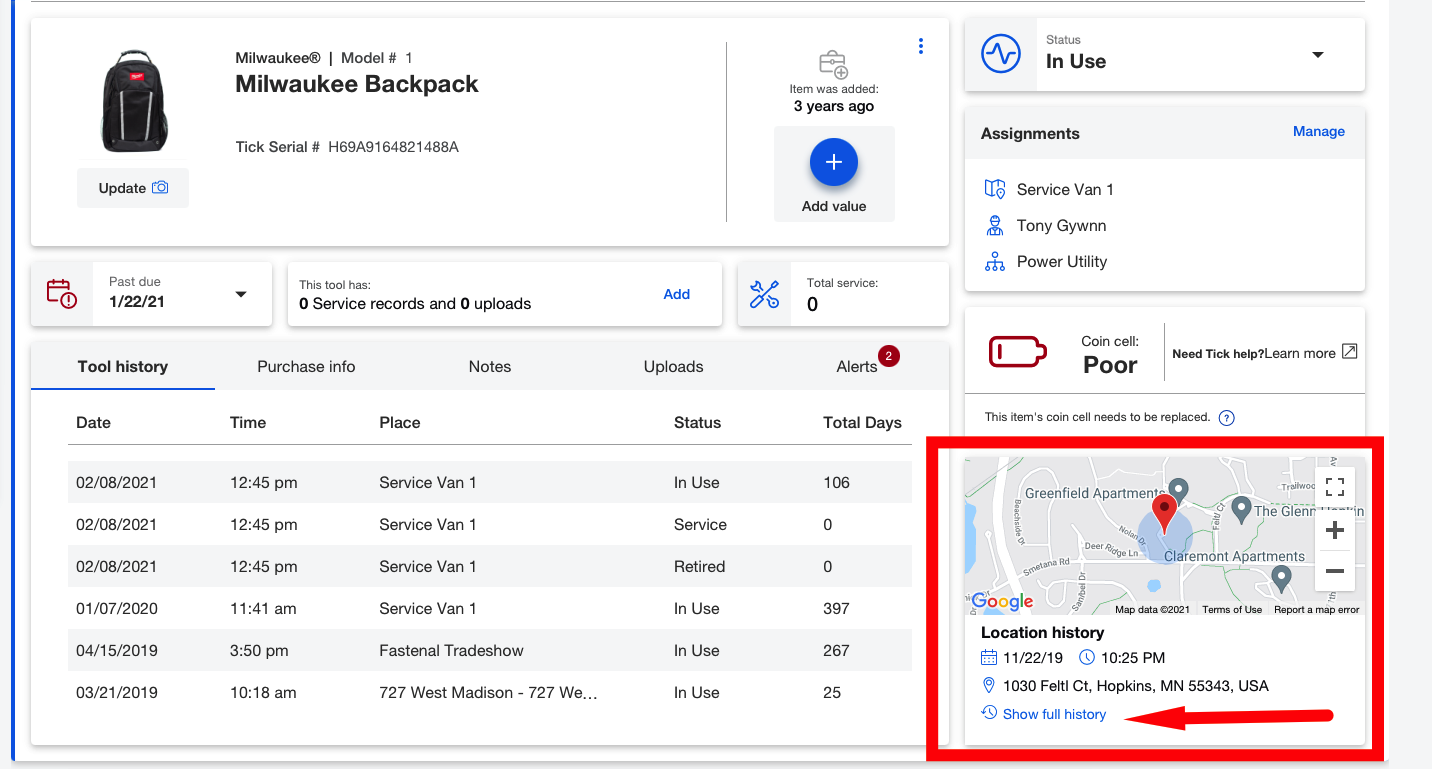
Task: Click the Date column header
Action: tap(93, 422)
